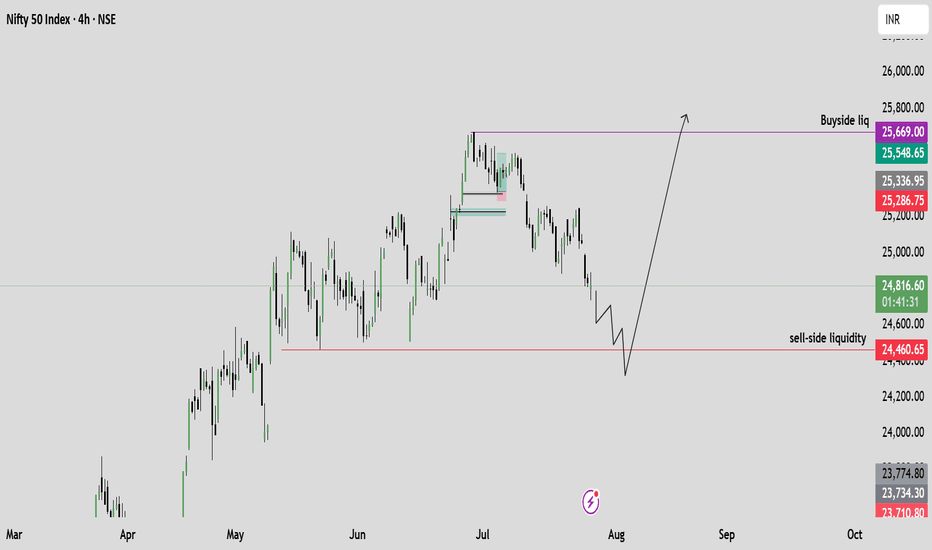Viewport: 932px width, 550px height.
Task: Click the current price 24,816.60 label
Action: pos(902,286)
